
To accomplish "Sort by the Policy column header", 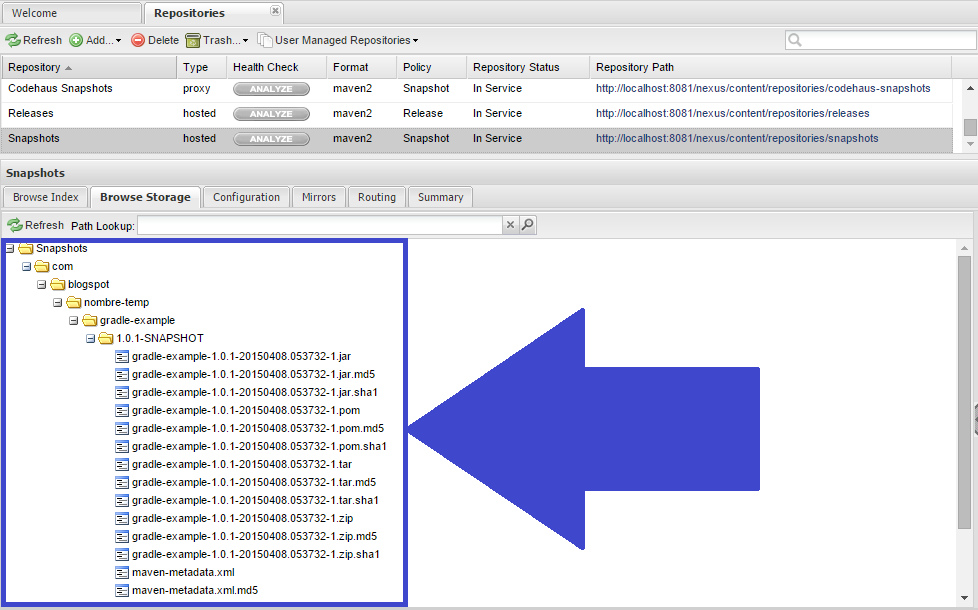I will (431, 67).
